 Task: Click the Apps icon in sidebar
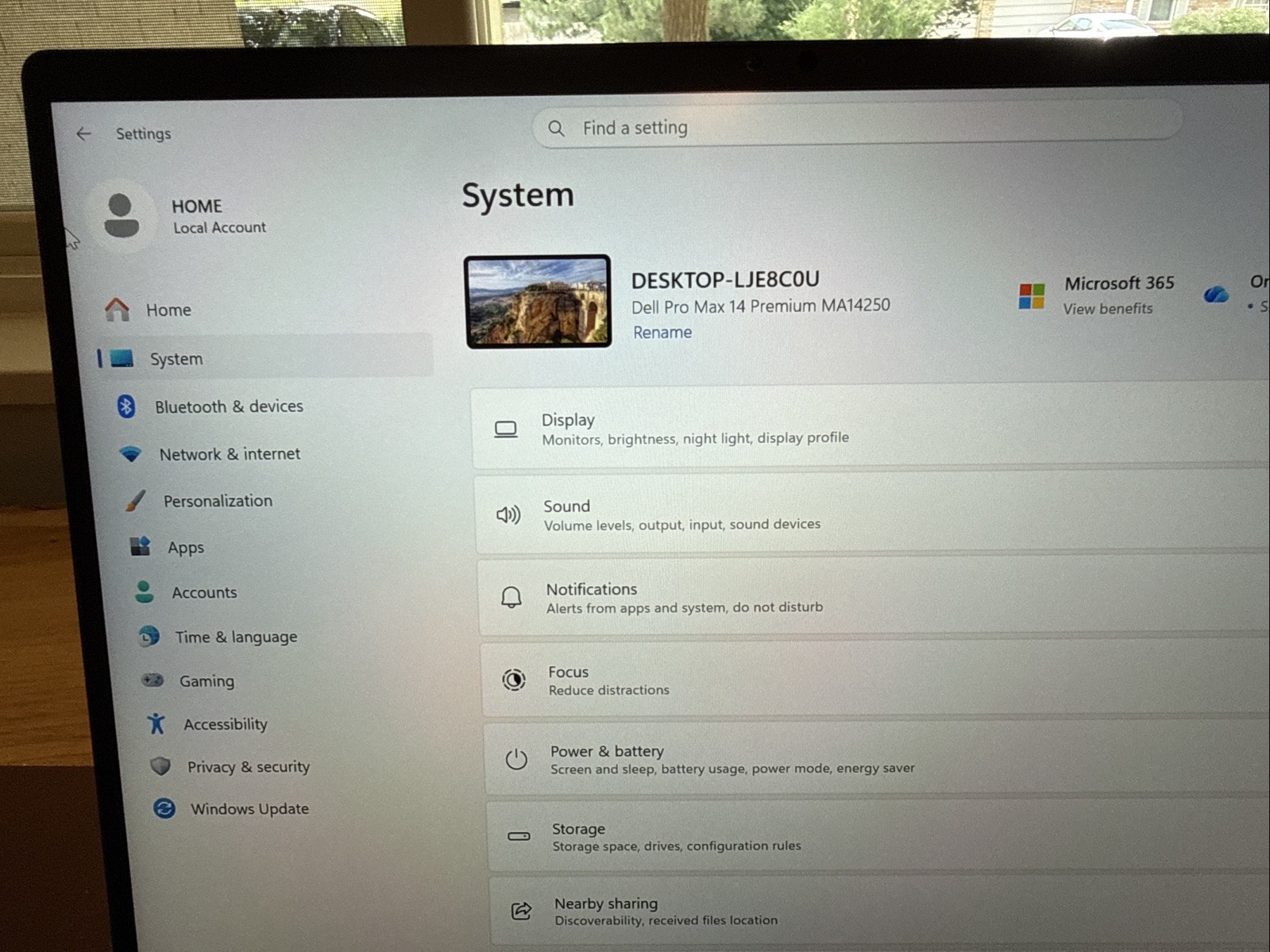(x=141, y=546)
